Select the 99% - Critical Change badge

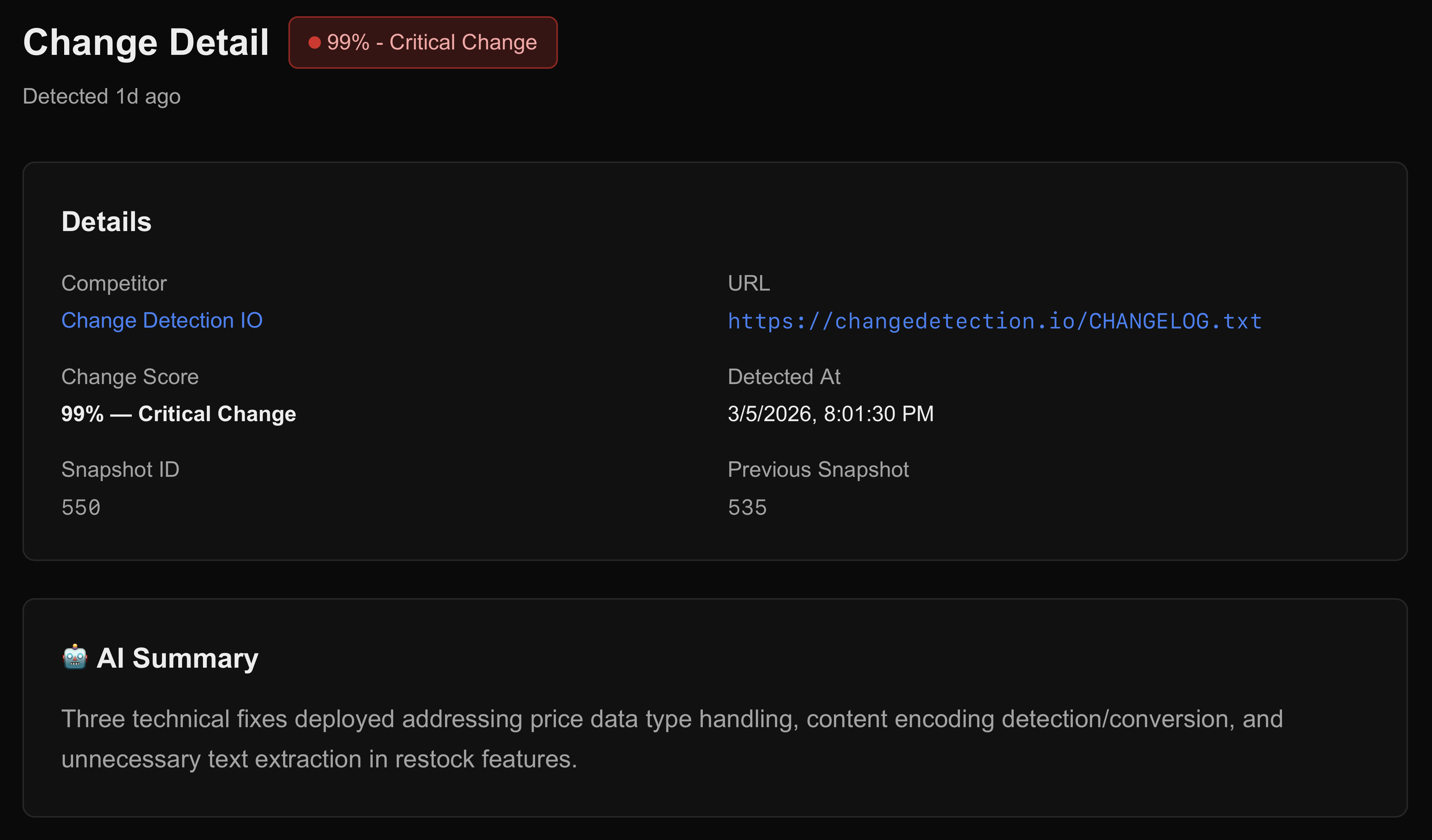423,42
